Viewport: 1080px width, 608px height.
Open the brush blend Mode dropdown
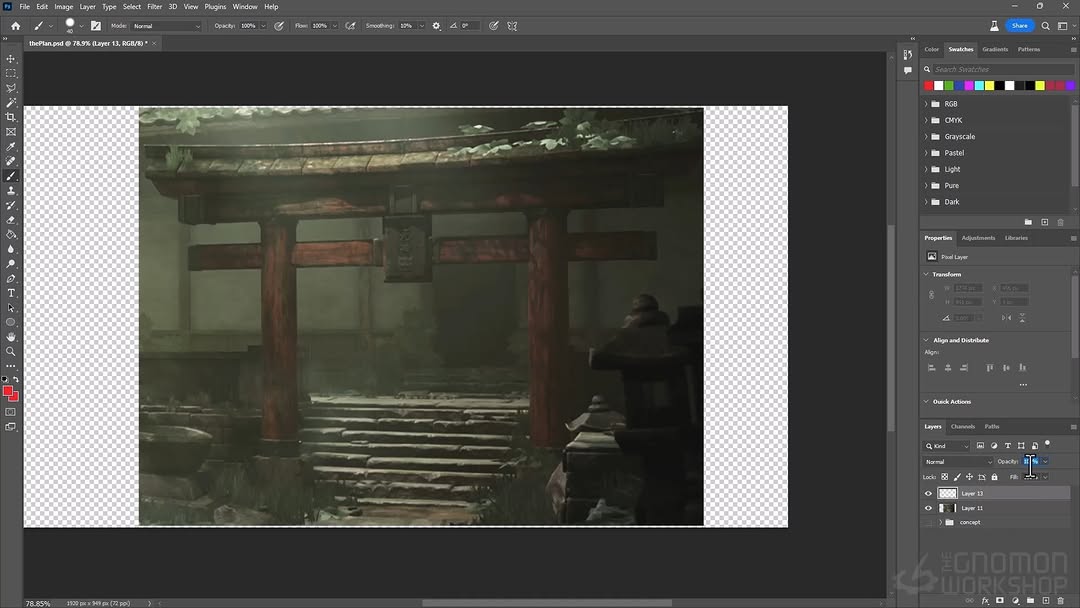167,26
